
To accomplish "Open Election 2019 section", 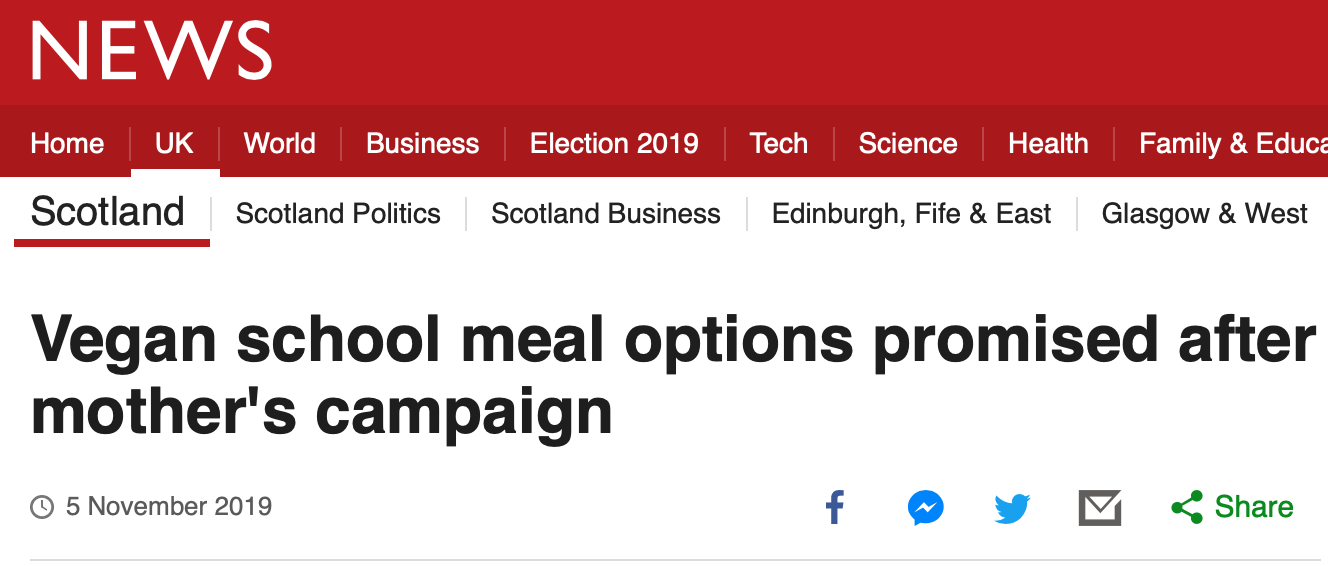I will coord(614,143).
